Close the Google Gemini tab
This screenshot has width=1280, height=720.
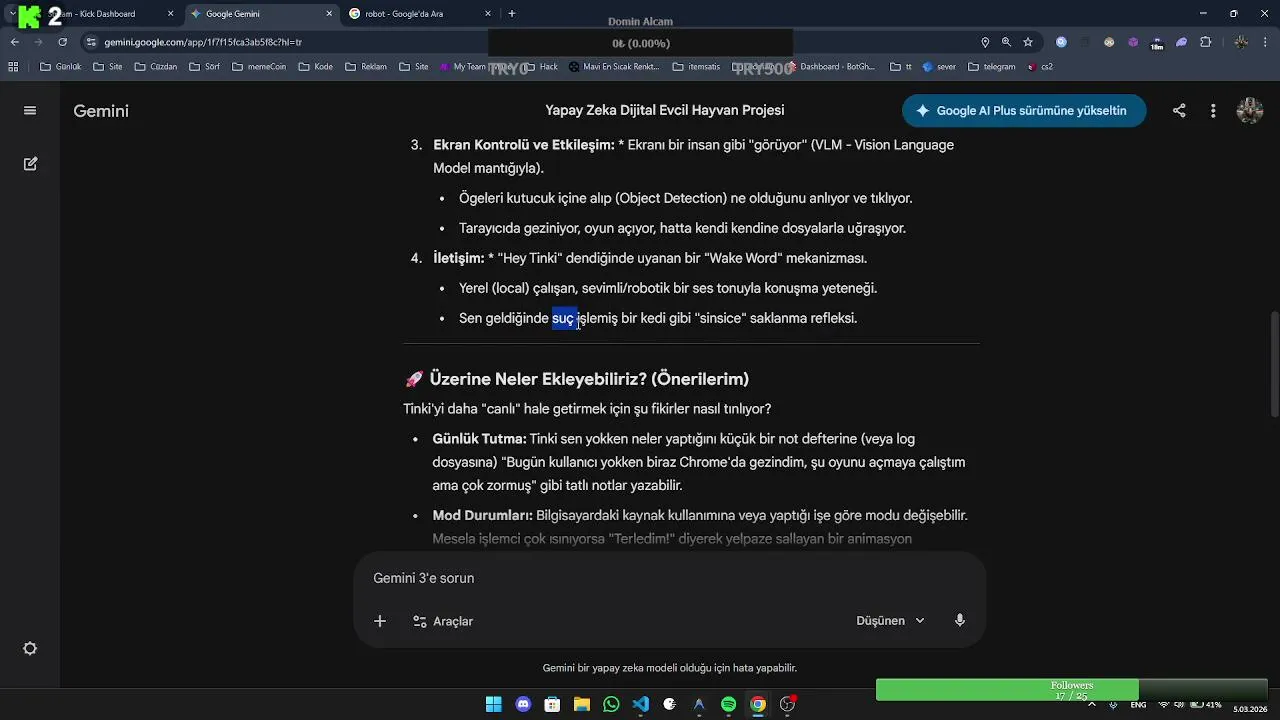coord(329,14)
